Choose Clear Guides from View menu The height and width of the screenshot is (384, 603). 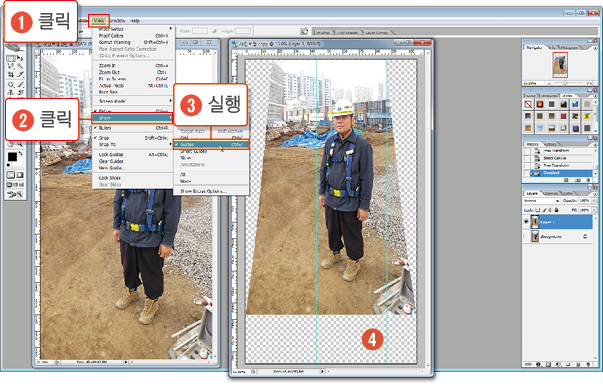(x=133, y=161)
